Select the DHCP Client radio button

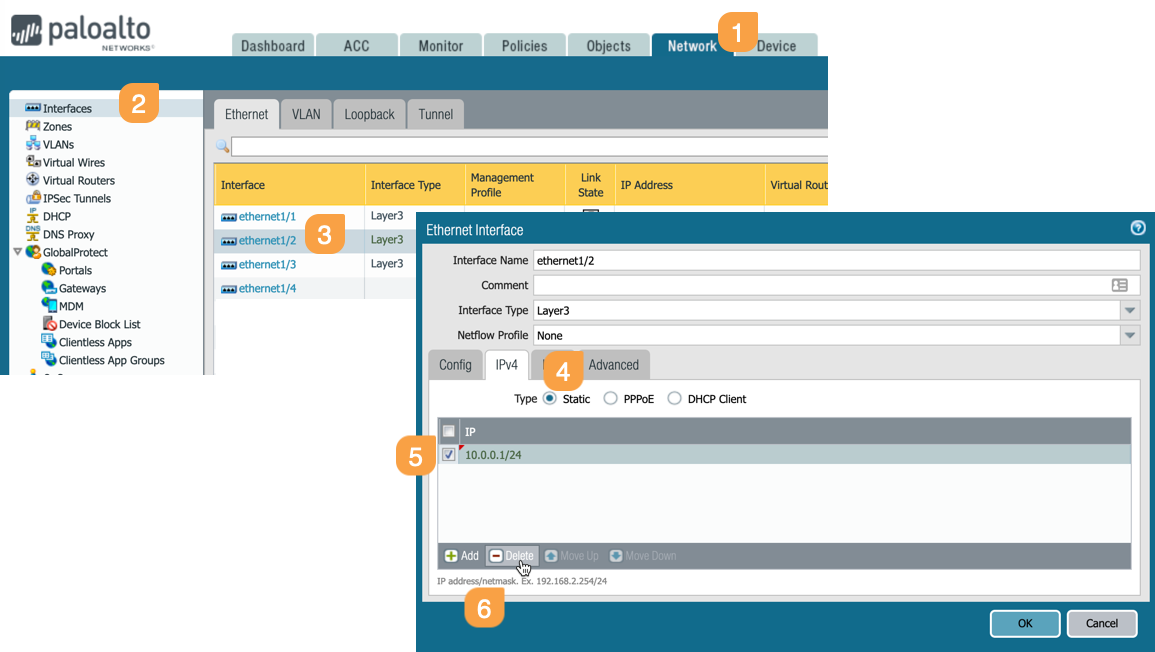tap(674, 399)
